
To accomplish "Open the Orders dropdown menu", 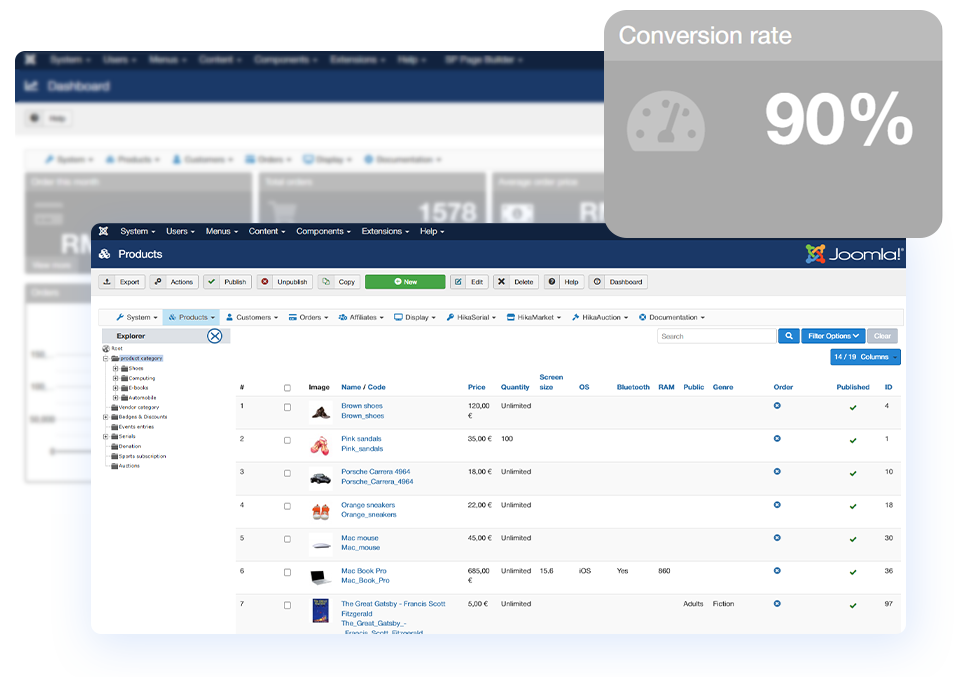I will point(309,317).
